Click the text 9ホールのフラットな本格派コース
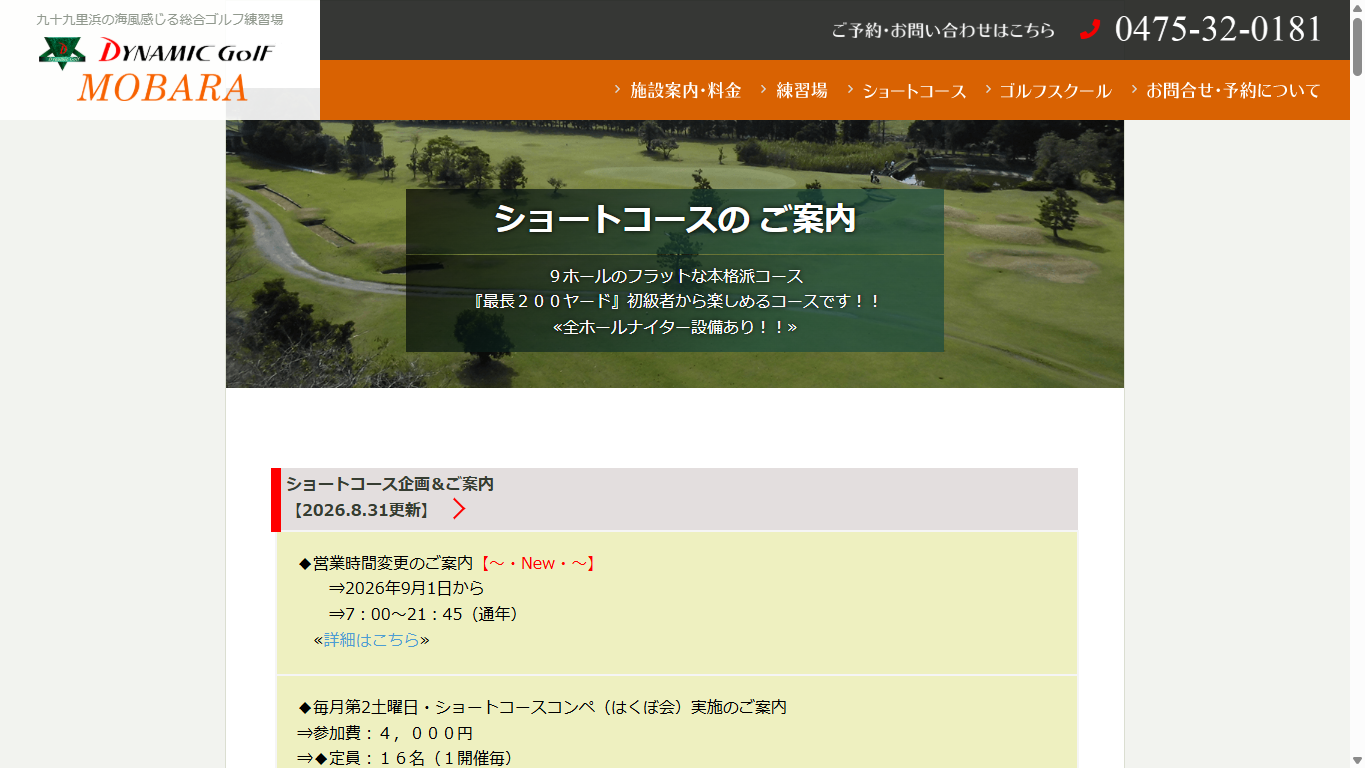Screen dimensions: 1365x768 676,276
